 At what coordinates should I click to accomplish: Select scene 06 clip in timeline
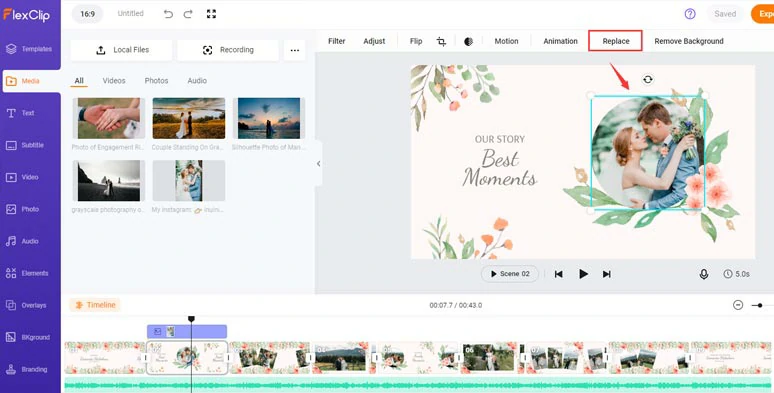tap(489, 357)
